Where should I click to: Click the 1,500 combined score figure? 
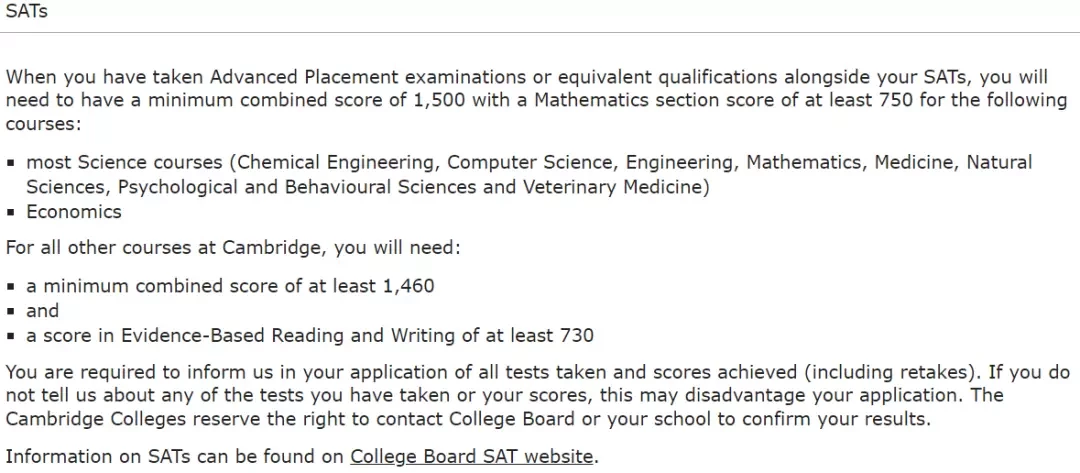(x=439, y=101)
